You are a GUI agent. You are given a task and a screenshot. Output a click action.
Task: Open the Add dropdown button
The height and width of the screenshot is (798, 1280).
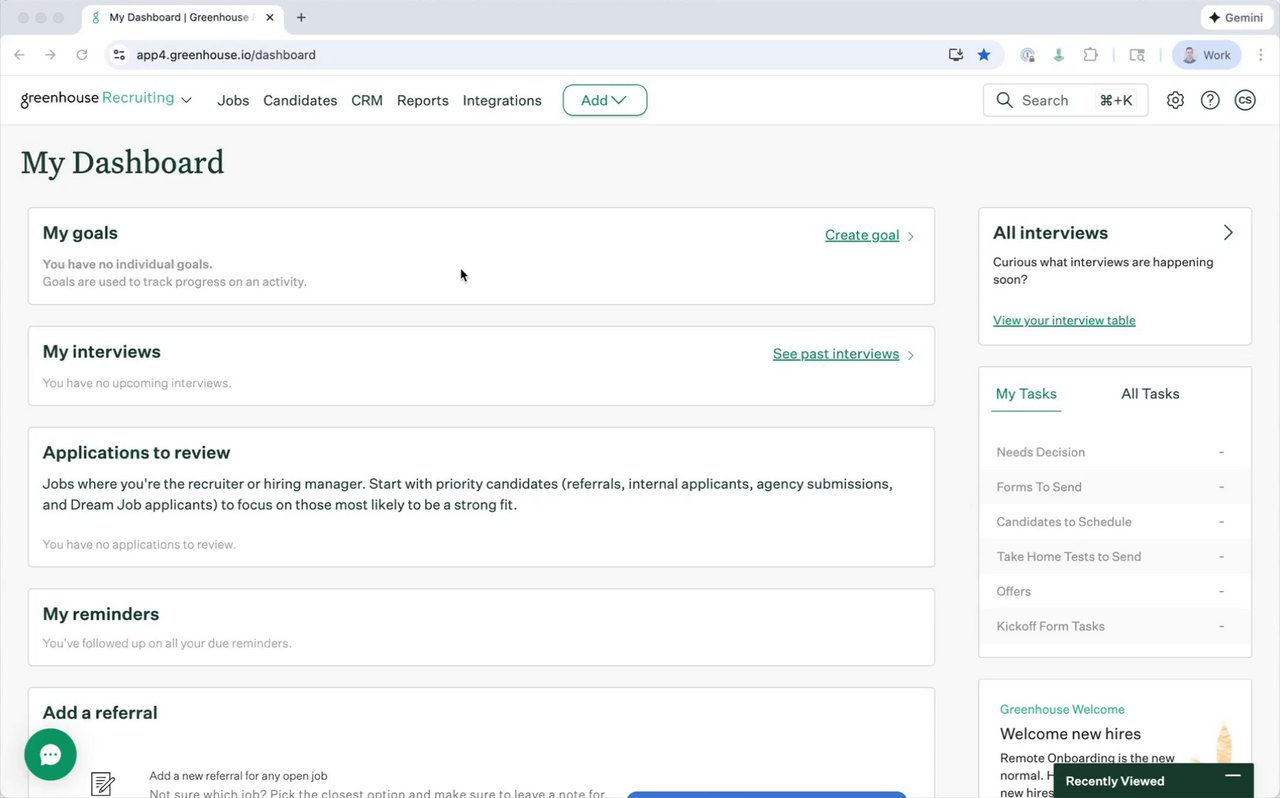click(605, 100)
